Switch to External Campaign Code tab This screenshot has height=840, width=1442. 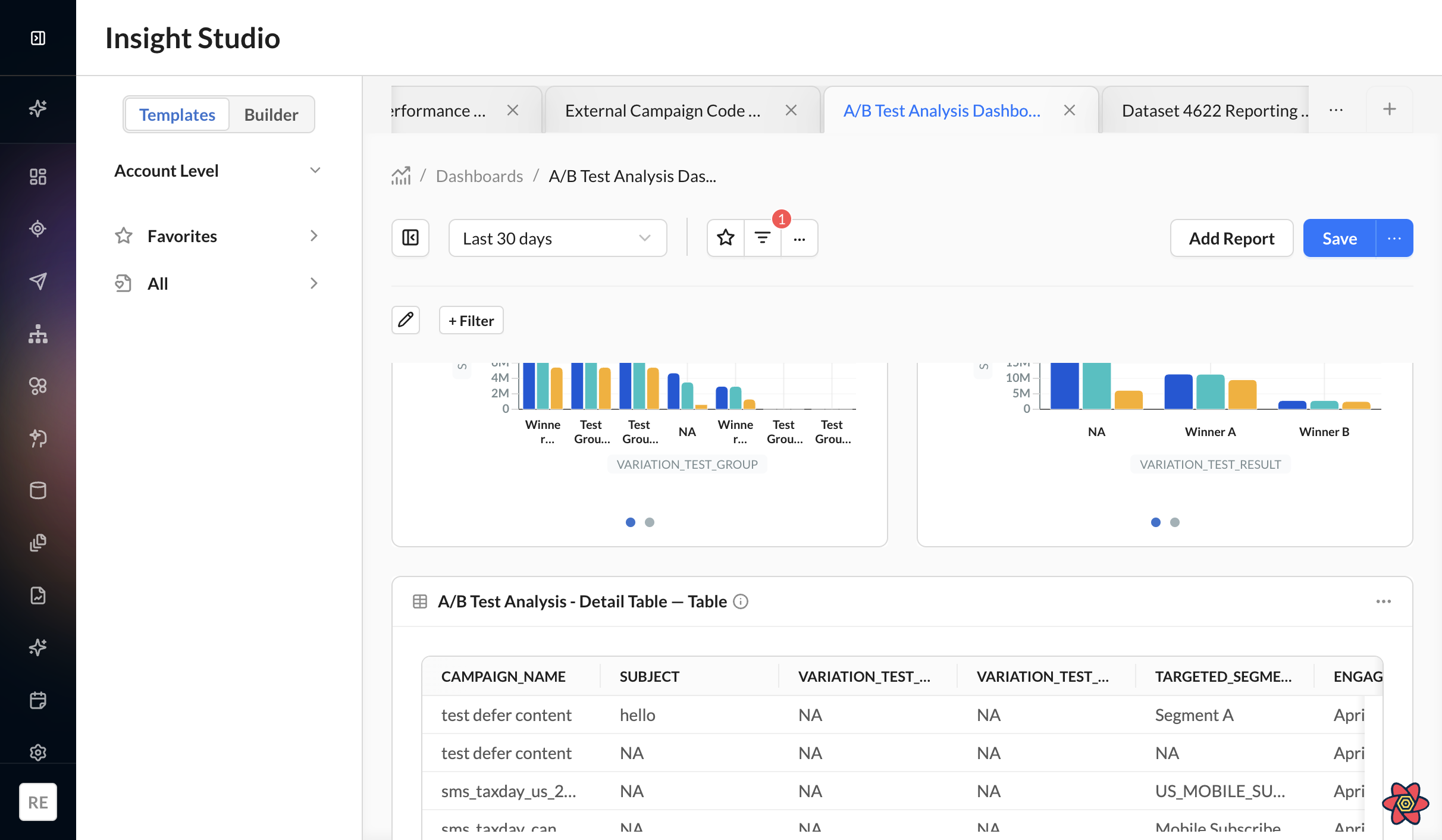[x=663, y=111]
